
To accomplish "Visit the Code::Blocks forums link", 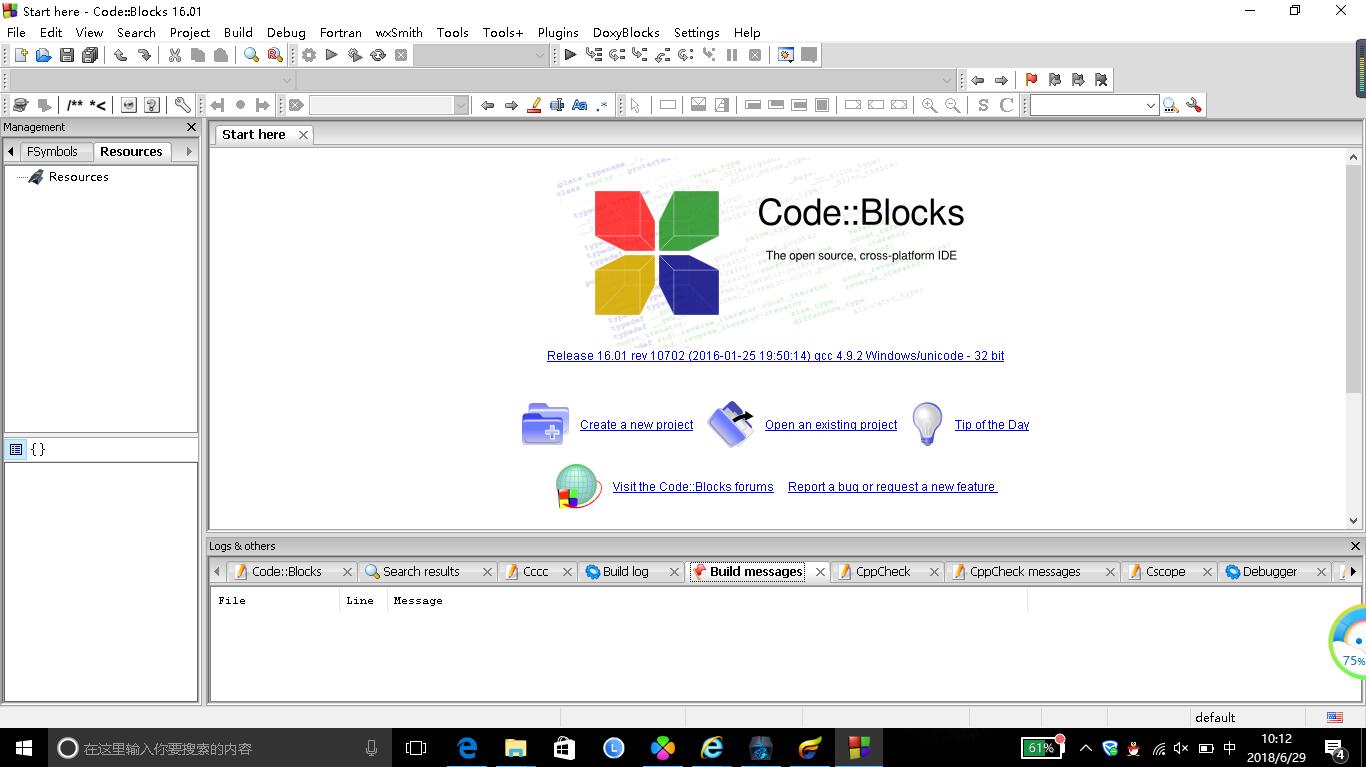I will 693,487.
